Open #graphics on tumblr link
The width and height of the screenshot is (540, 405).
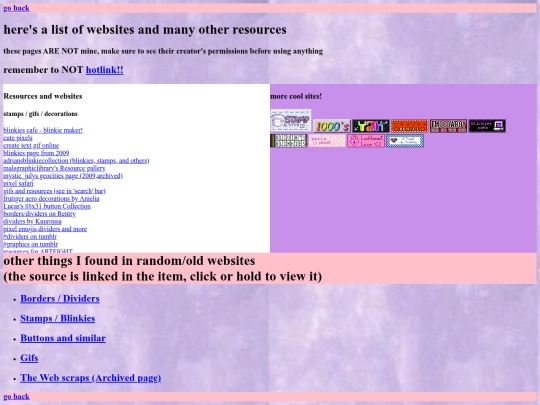point(31,244)
